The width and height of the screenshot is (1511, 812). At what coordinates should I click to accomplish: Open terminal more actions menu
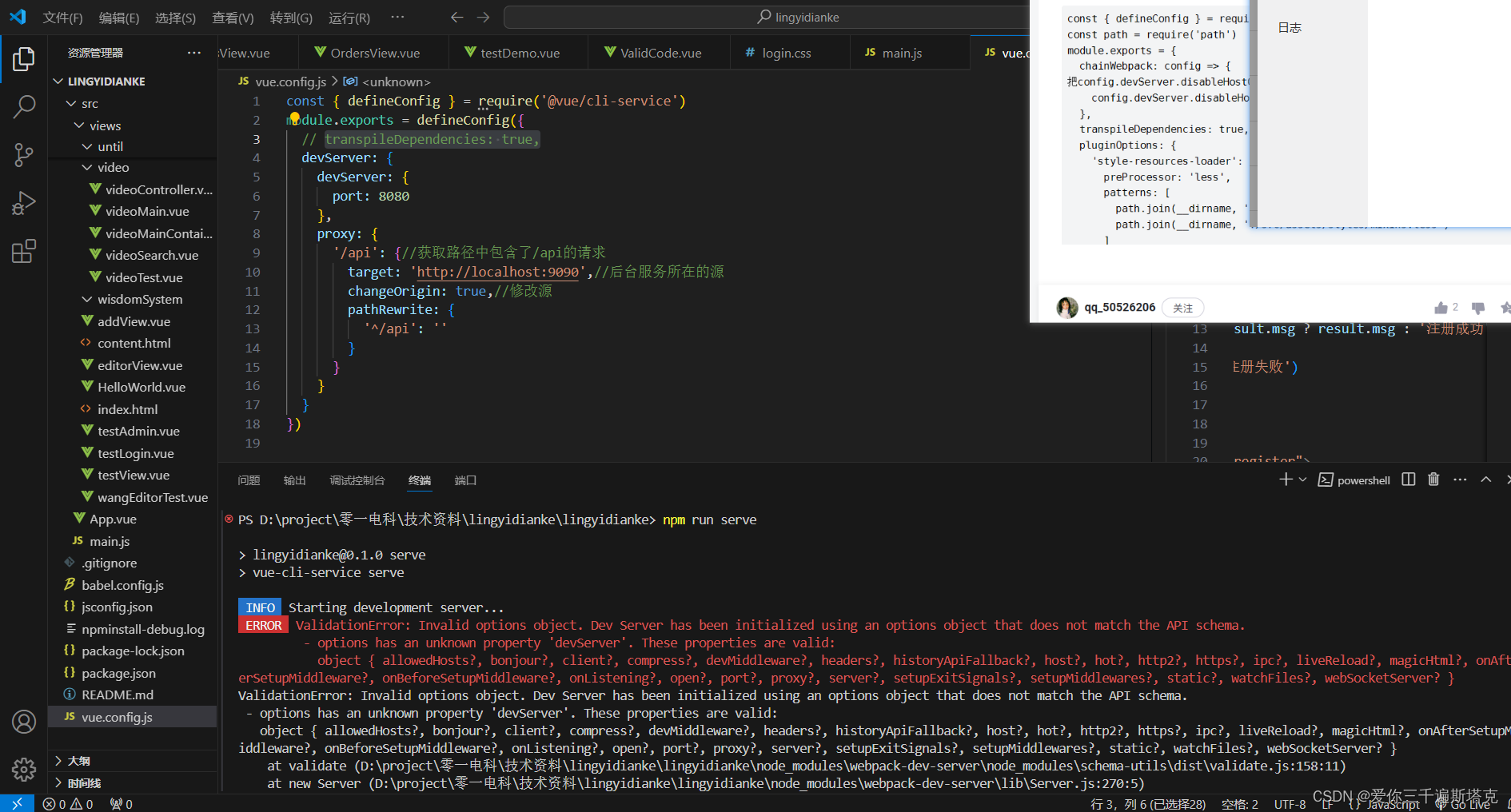pos(1460,480)
